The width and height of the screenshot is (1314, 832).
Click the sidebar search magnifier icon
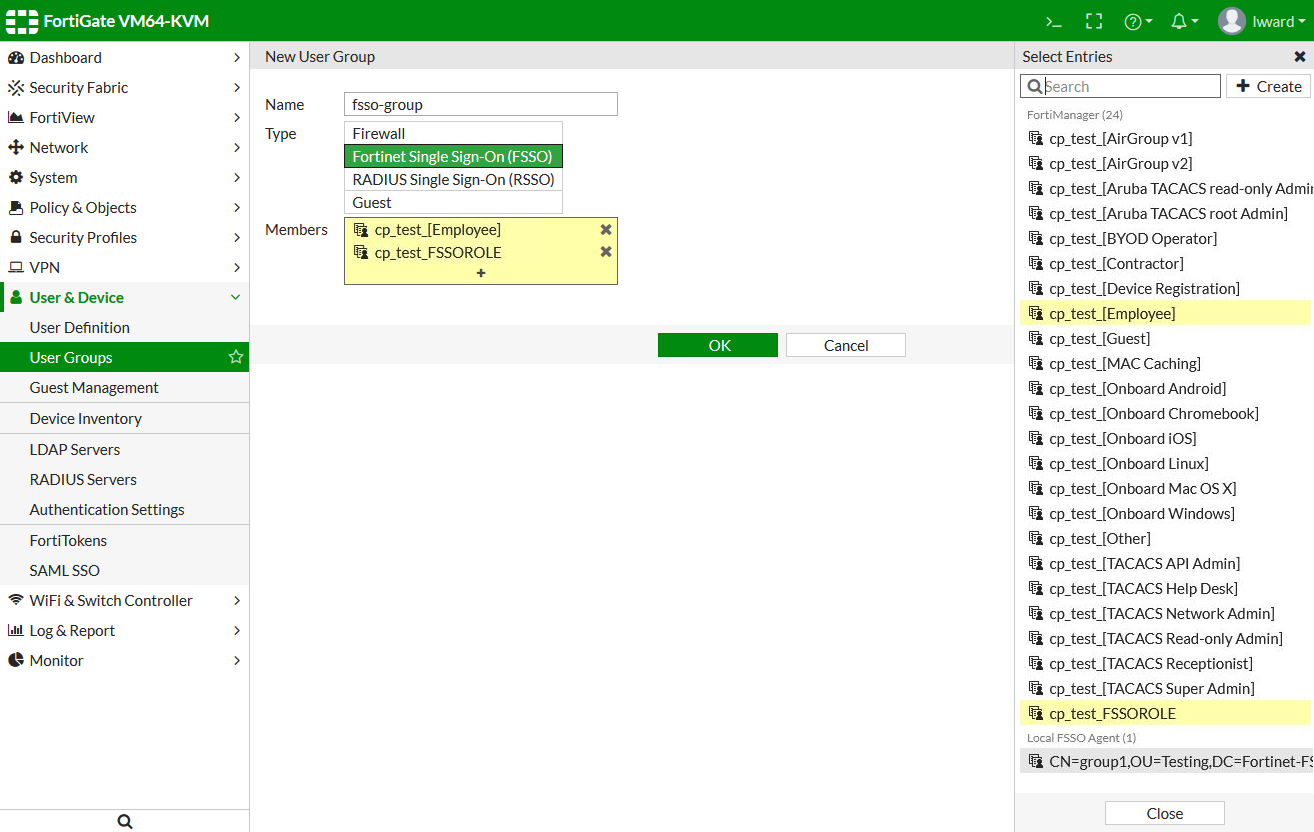(x=125, y=821)
